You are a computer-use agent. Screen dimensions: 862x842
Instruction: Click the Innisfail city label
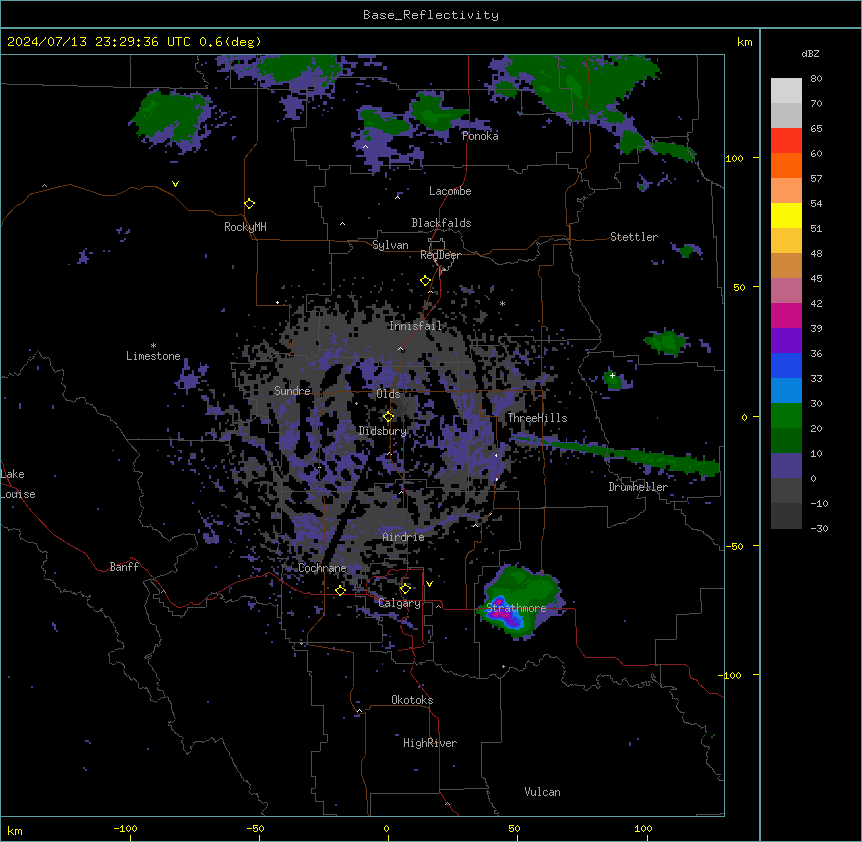point(416,326)
